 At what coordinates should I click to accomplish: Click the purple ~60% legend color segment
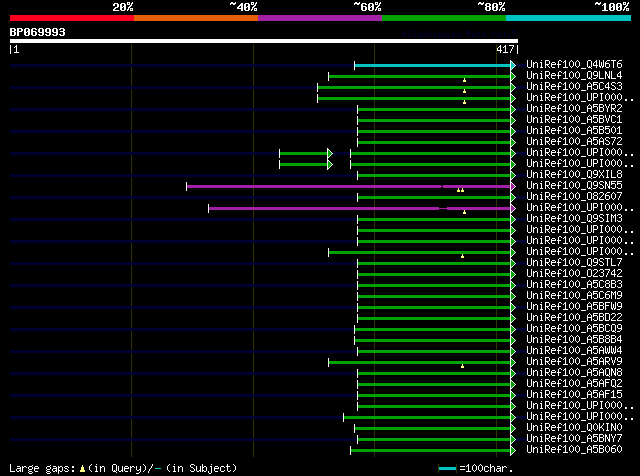tap(320, 18)
